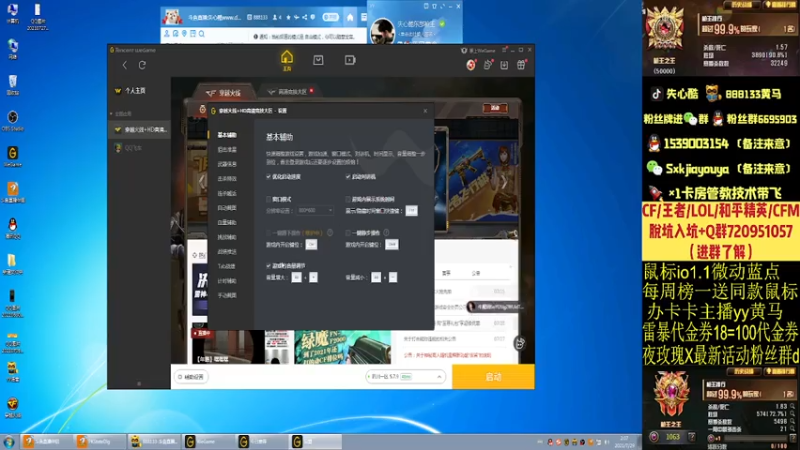Open the 辅助设置 button at bottom left

191,377
